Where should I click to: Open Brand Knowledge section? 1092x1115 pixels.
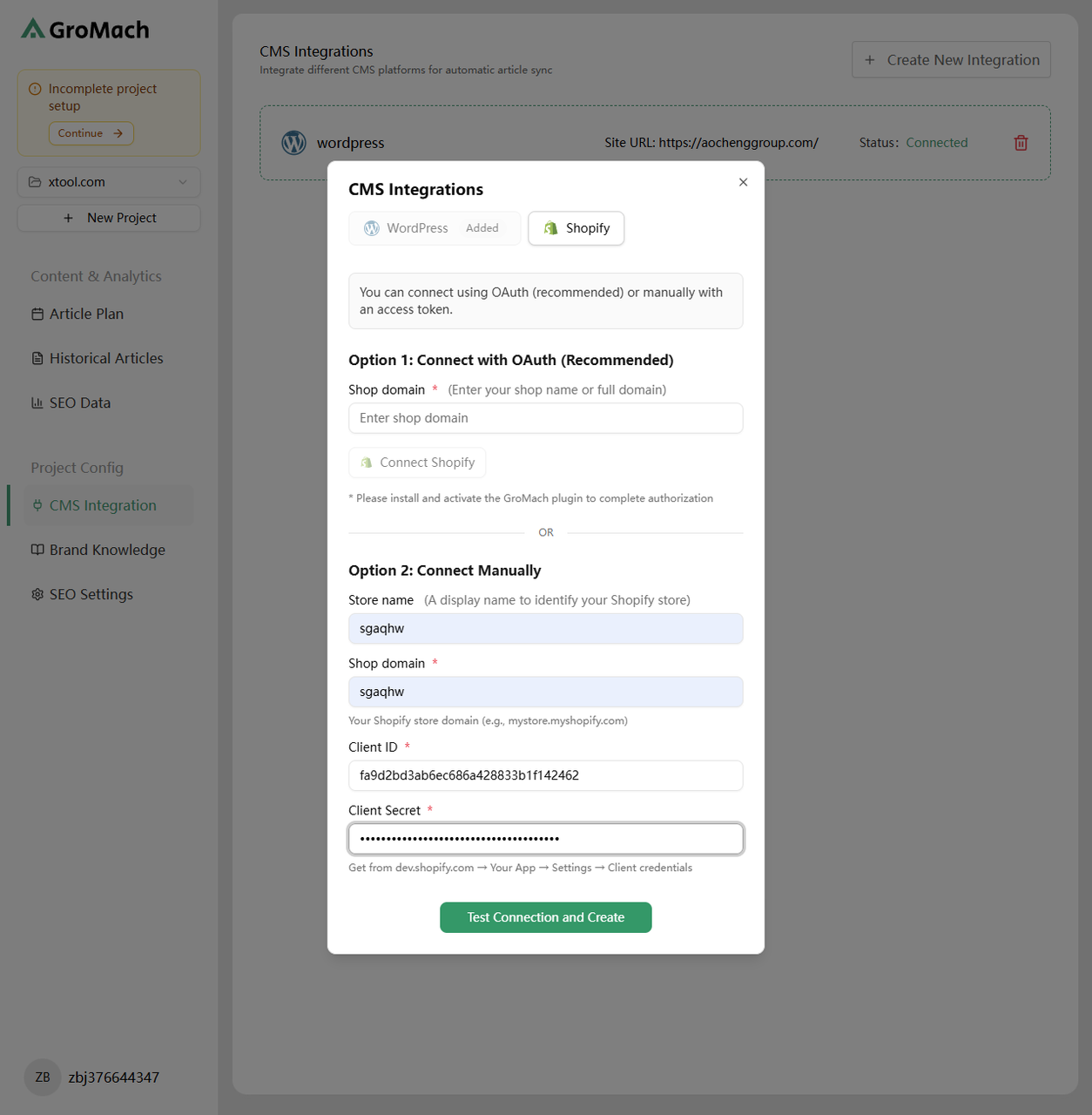point(107,550)
